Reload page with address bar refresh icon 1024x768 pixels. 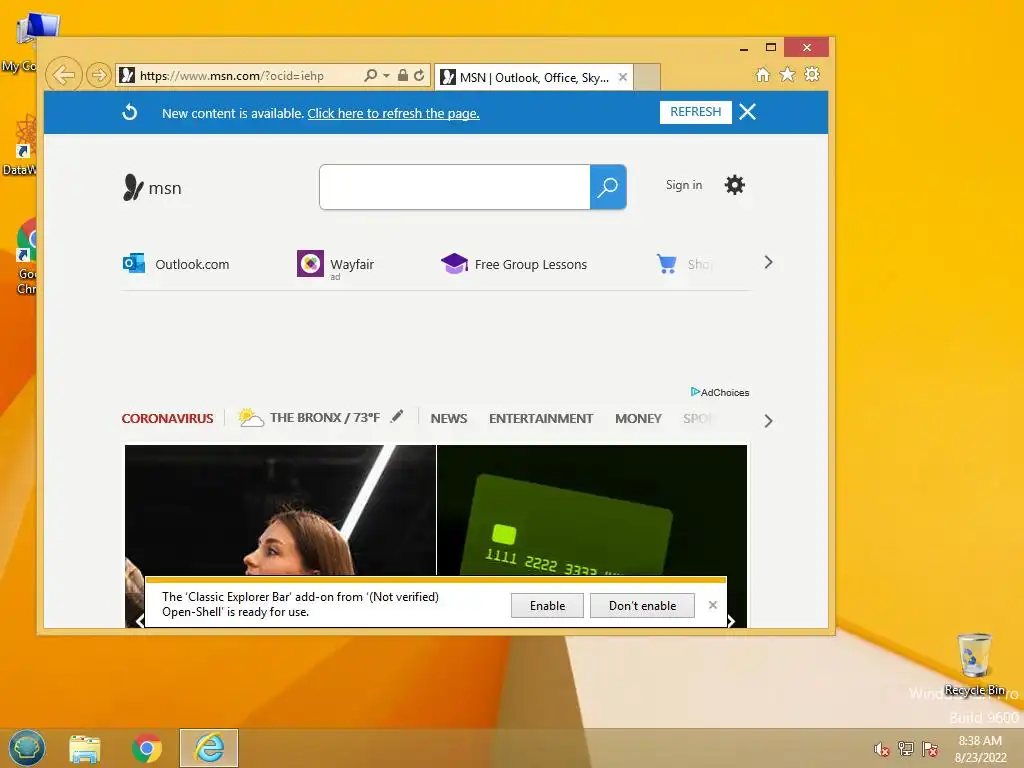pyautogui.click(x=419, y=75)
